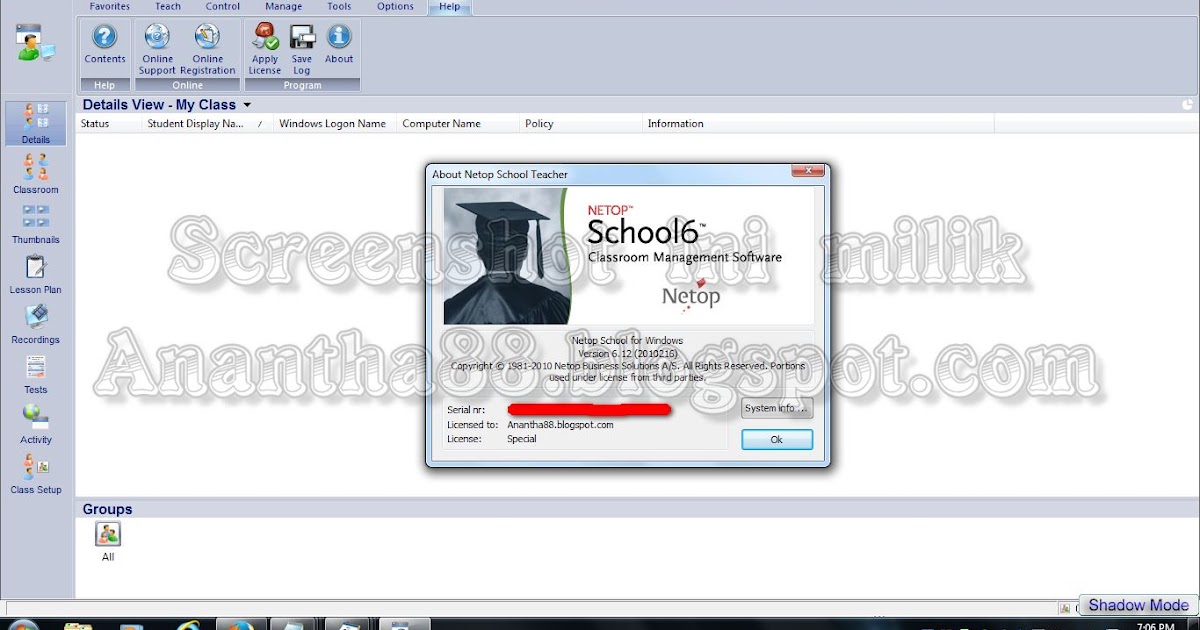Click the Groups panel heading
The image size is (1200, 630).
[x=107, y=509]
